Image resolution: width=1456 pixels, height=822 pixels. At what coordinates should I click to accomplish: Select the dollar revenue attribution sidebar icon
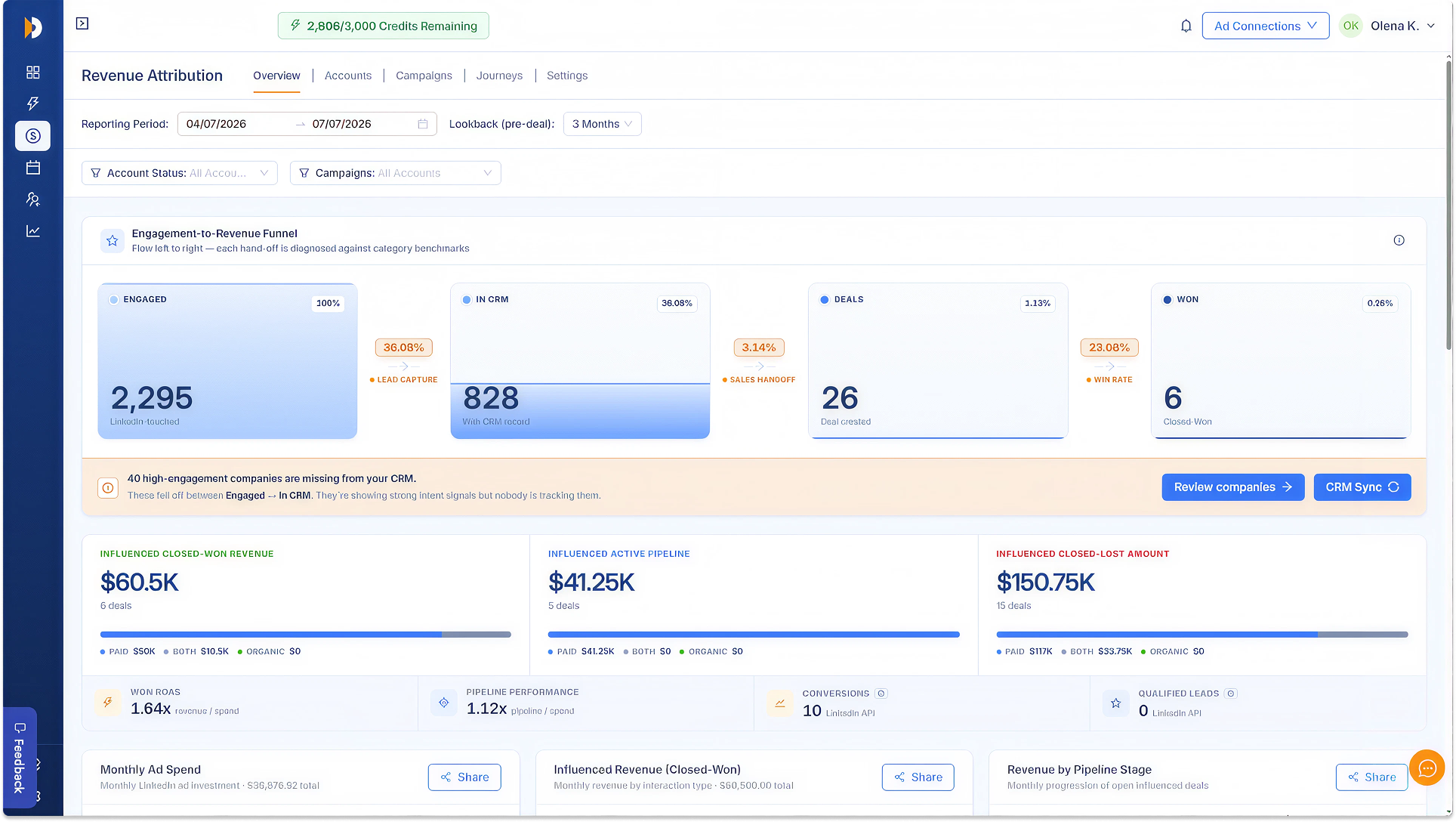[x=32, y=136]
